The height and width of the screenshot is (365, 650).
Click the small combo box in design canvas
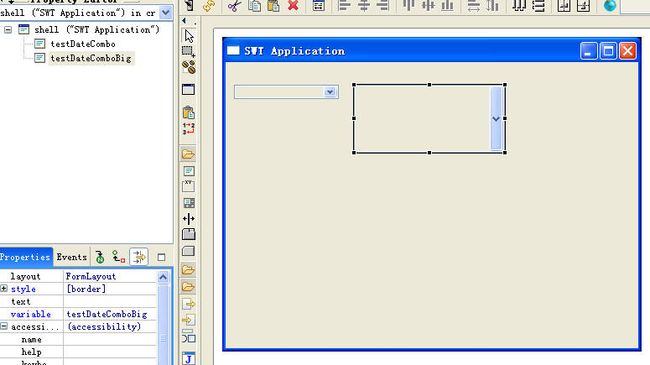[286, 92]
